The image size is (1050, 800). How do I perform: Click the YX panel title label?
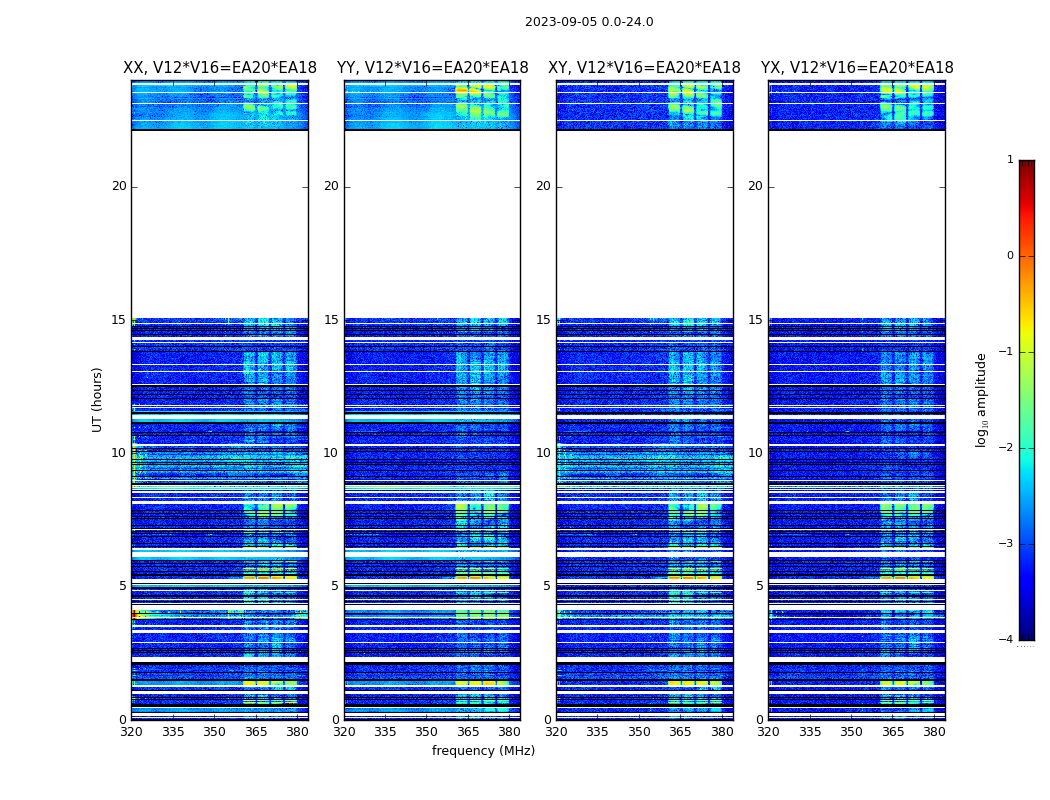click(856, 68)
